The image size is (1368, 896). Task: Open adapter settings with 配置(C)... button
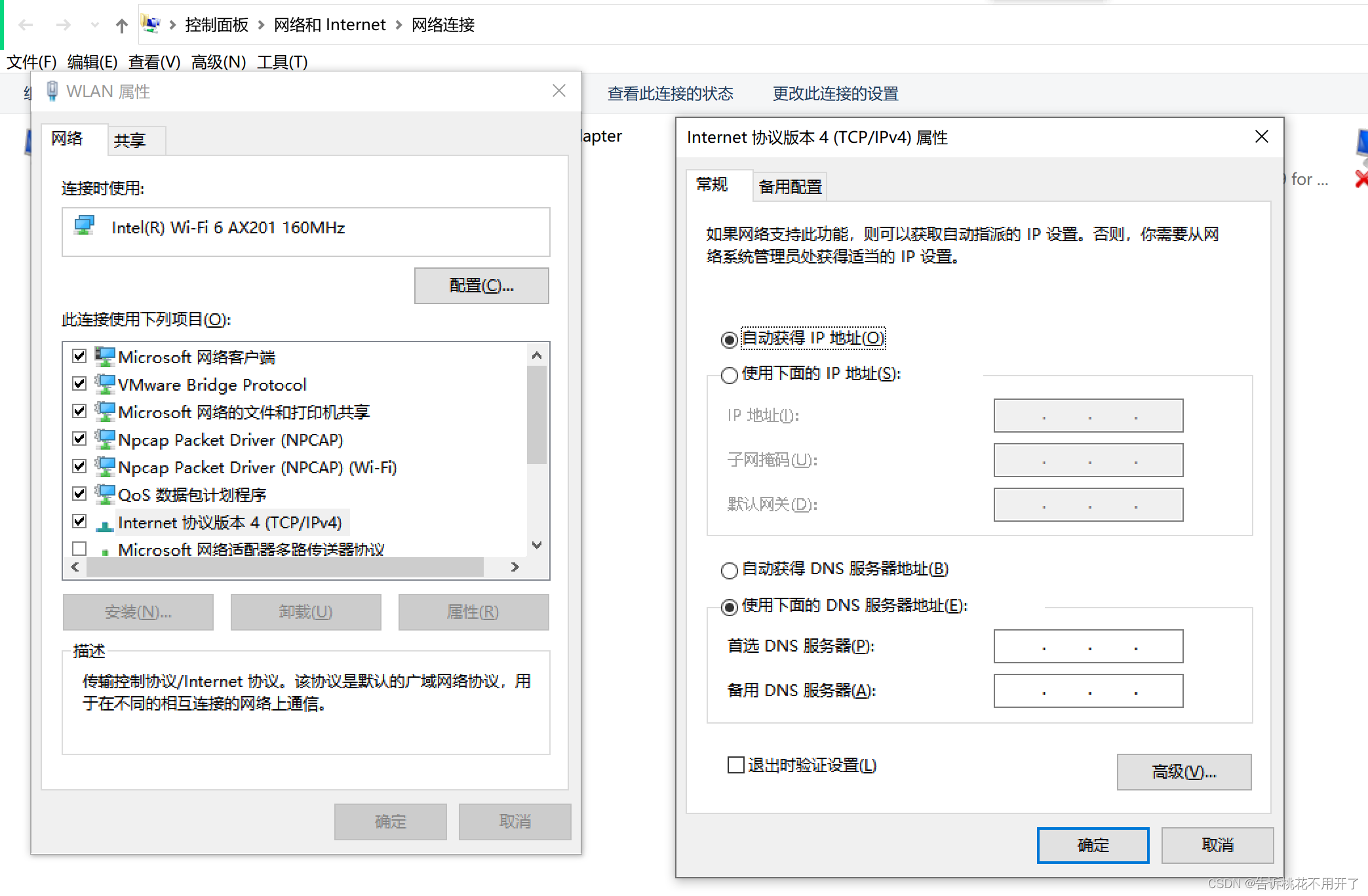(481, 285)
